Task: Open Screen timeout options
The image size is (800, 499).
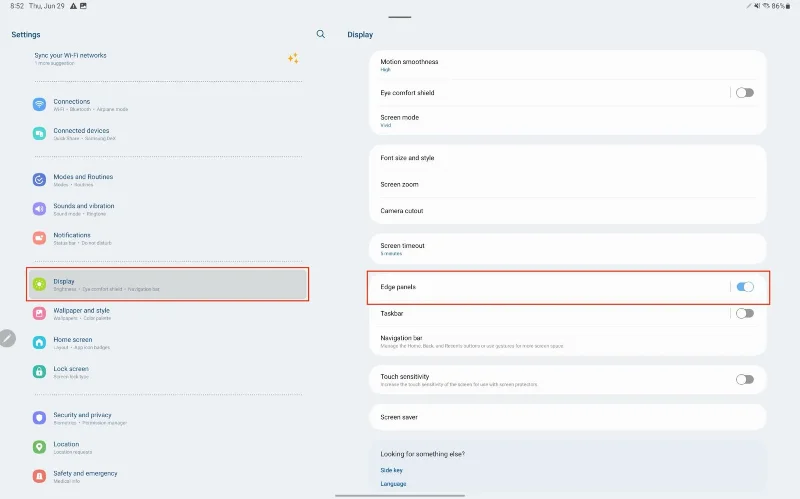Action: click(x=566, y=249)
